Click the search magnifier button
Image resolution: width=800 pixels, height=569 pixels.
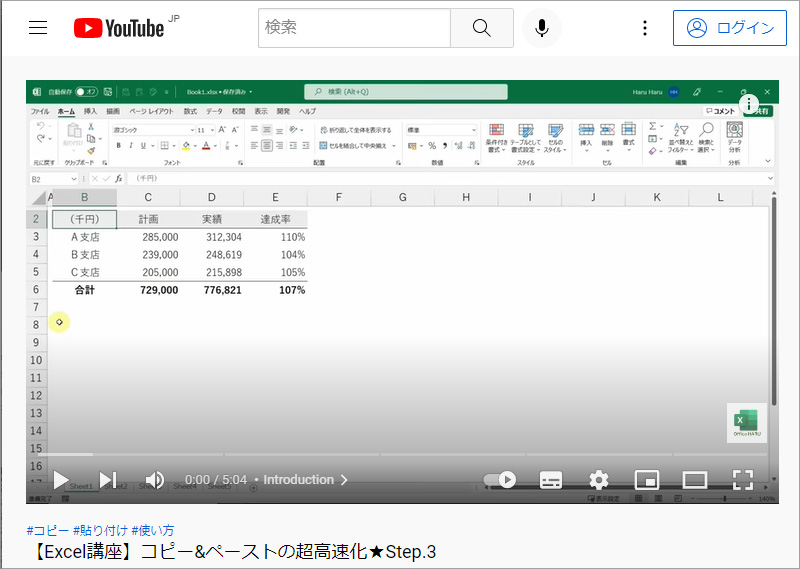click(x=482, y=28)
